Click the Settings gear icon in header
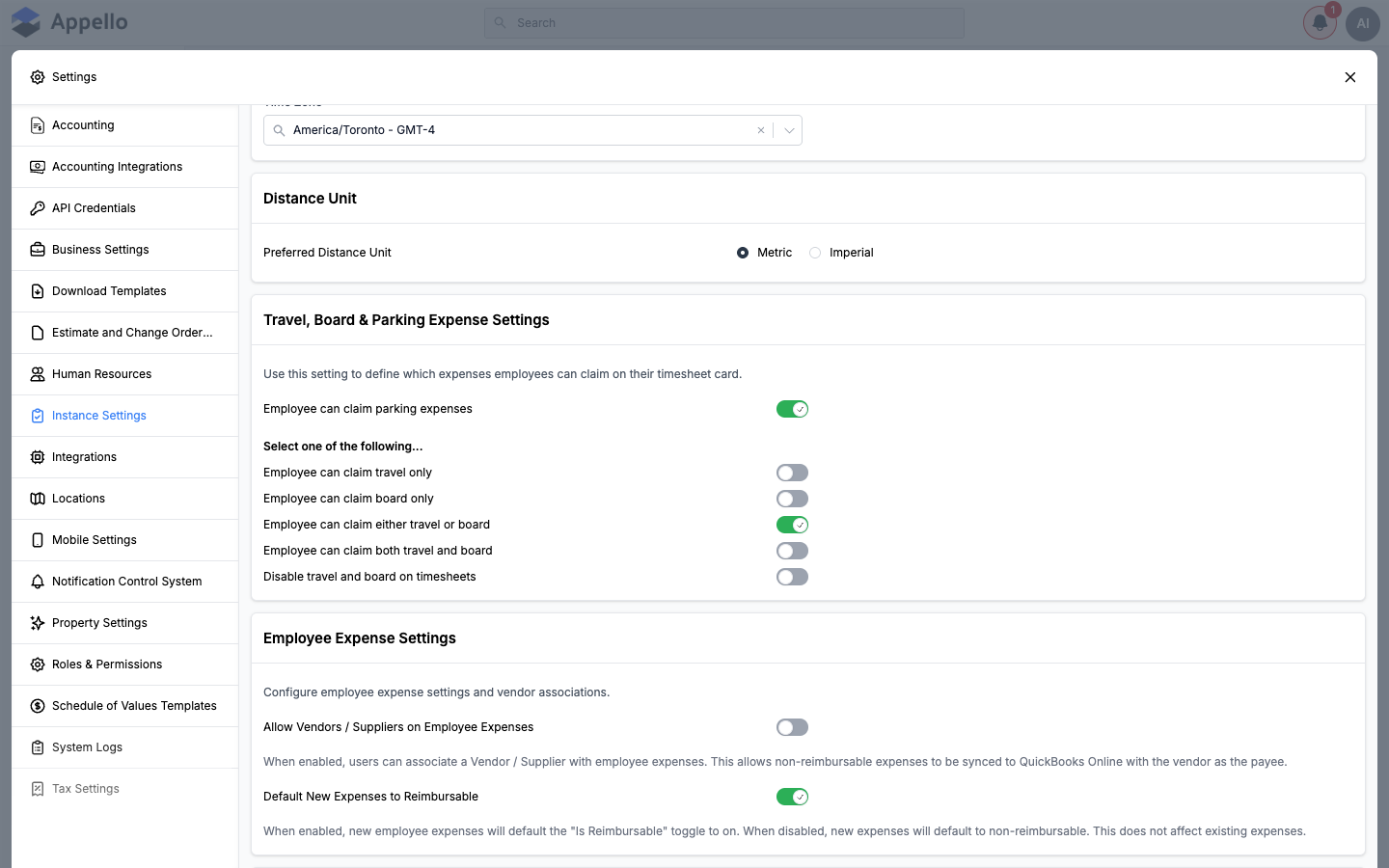Screen dimensions: 1389x868 click(38, 77)
